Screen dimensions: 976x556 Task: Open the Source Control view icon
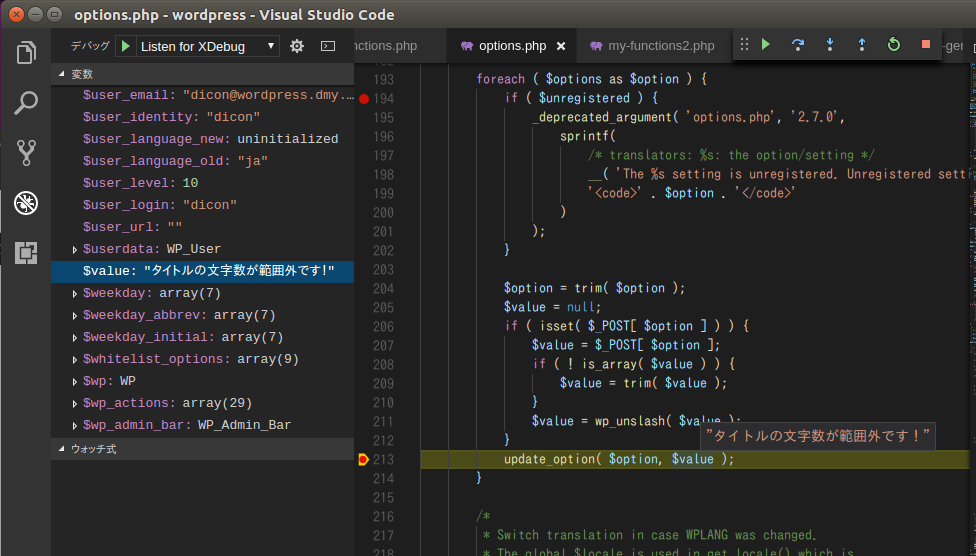click(26, 152)
